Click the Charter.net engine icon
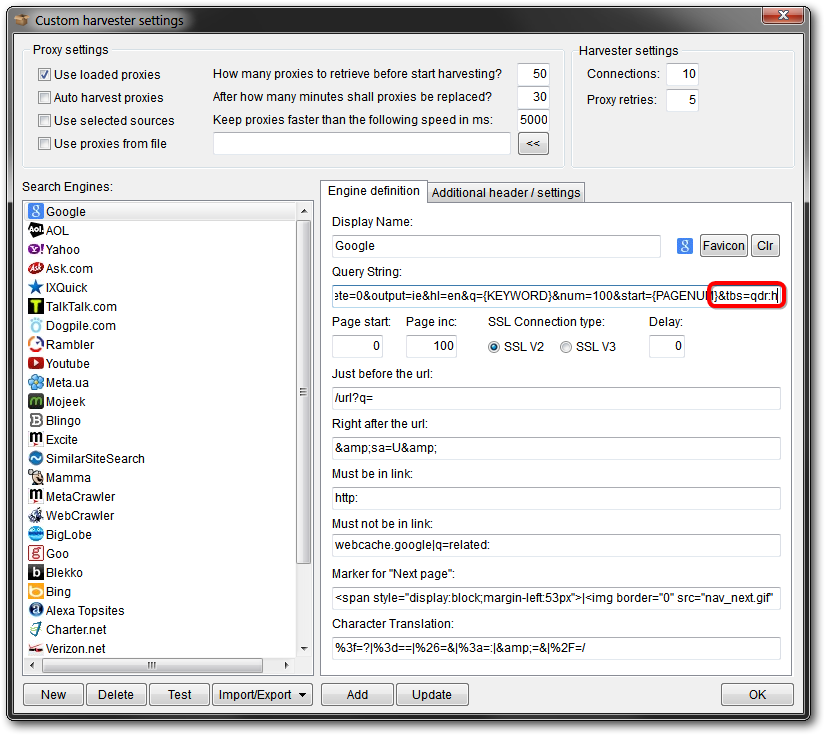This screenshot has width=825, height=735. pos(35,629)
